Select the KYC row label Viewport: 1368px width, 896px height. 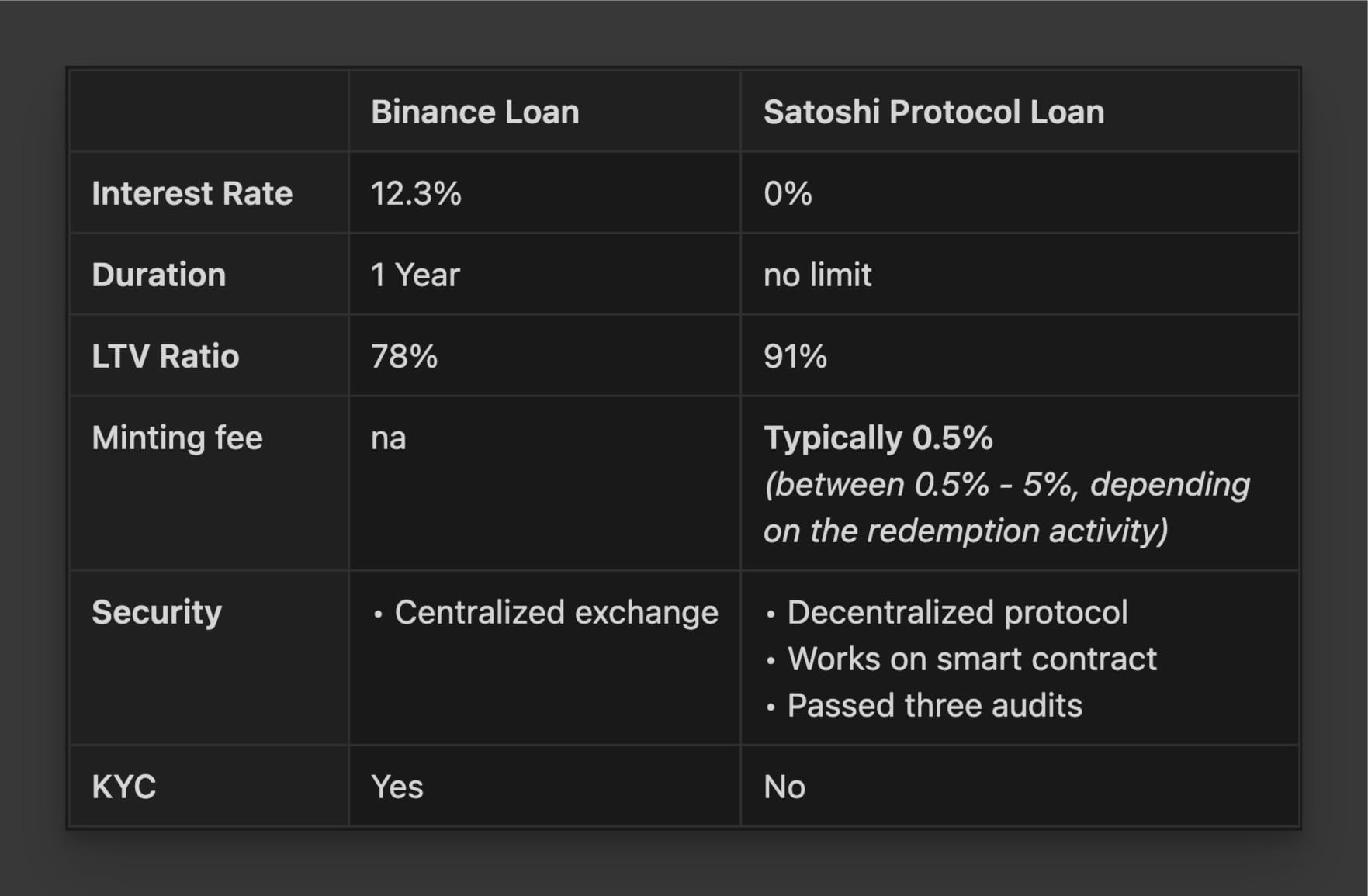(124, 787)
